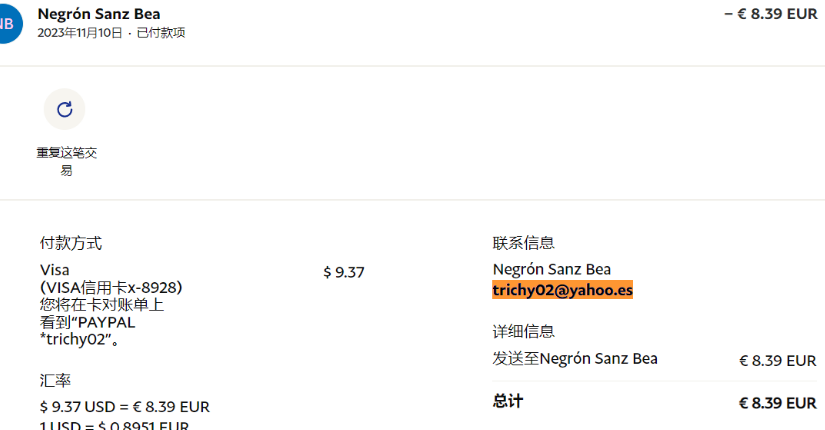The height and width of the screenshot is (430, 825).
Task: Click the 2023年11月10日 已付款项 status text
Action: point(110,33)
